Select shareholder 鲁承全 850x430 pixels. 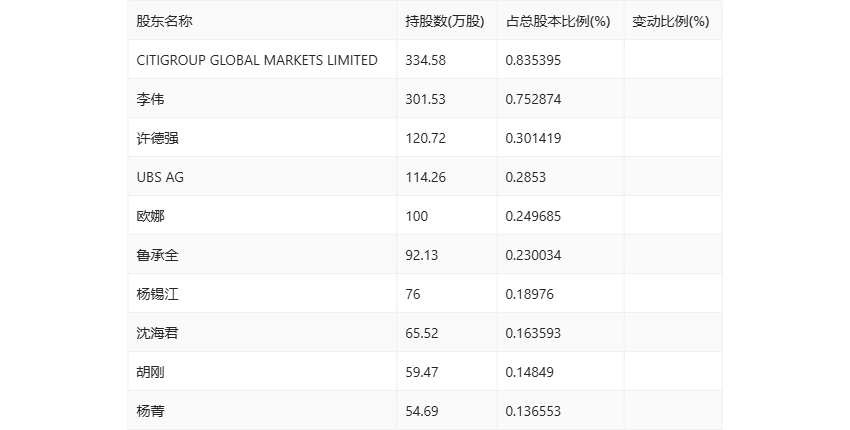[x=158, y=255]
